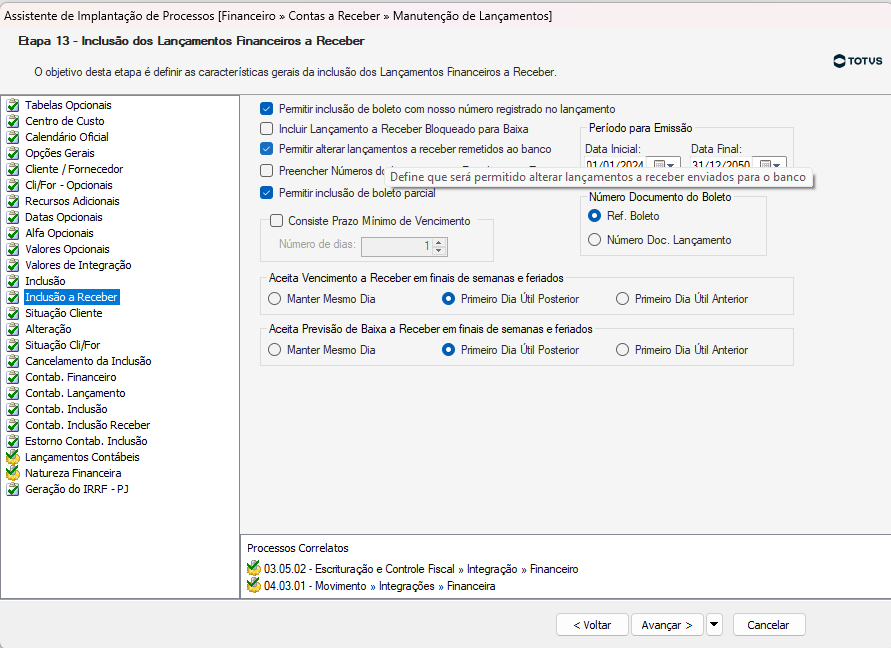Click checklist icon beside Centro de Custo
This screenshot has width=891, height=648.
click(x=13, y=121)
